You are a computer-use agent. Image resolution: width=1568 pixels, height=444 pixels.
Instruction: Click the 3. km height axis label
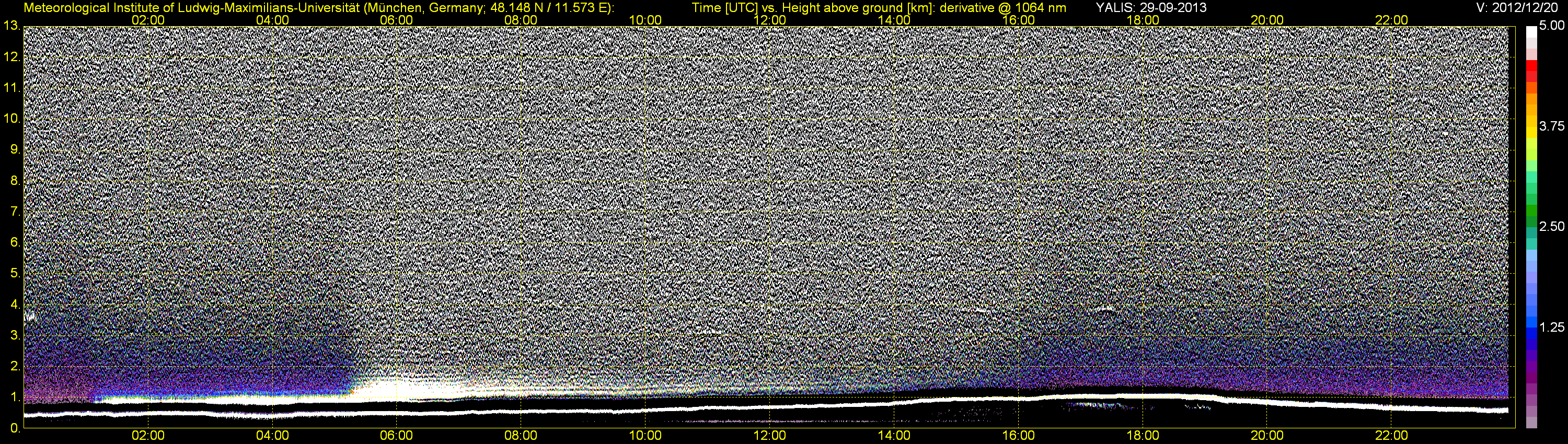[x=15, y=336]
